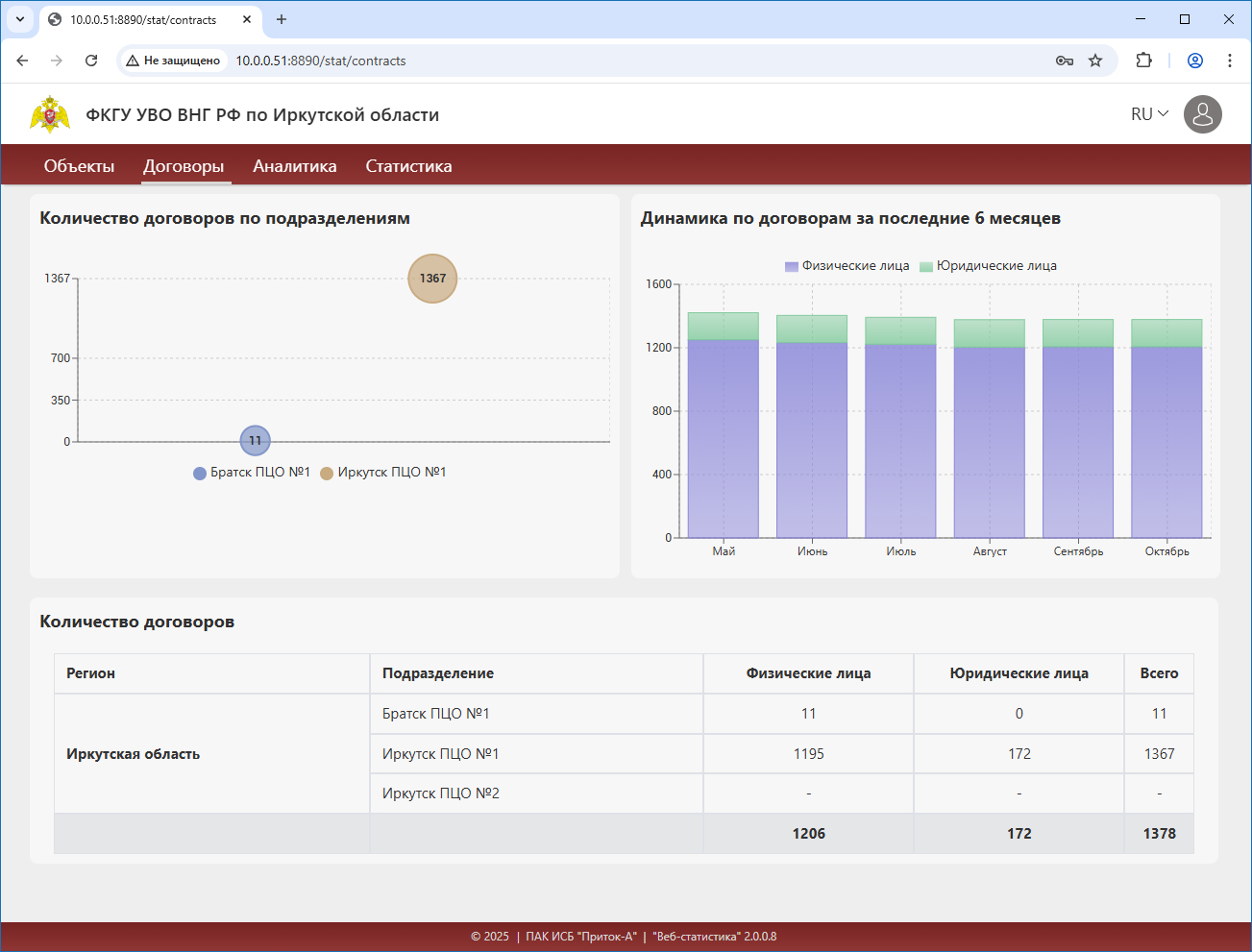Go to the Статистика section
1252x952 pixels.
point(408,166)
